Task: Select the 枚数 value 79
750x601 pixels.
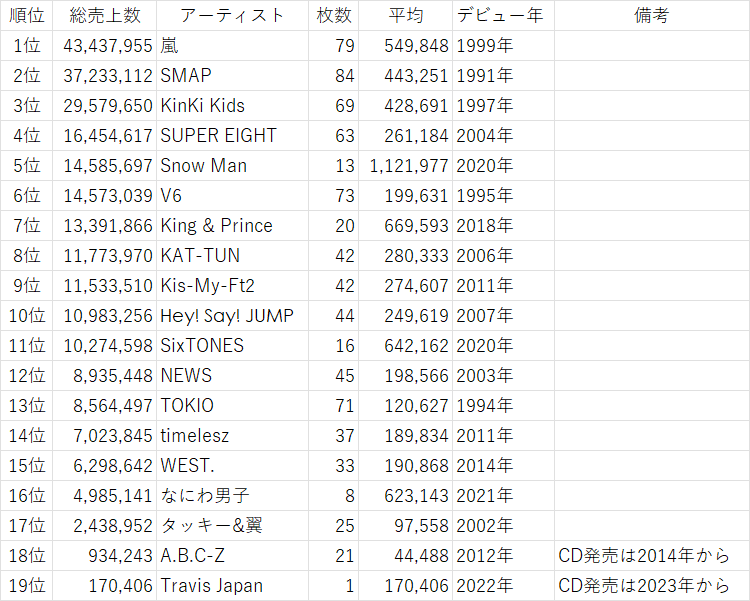Action: [333, 45]
